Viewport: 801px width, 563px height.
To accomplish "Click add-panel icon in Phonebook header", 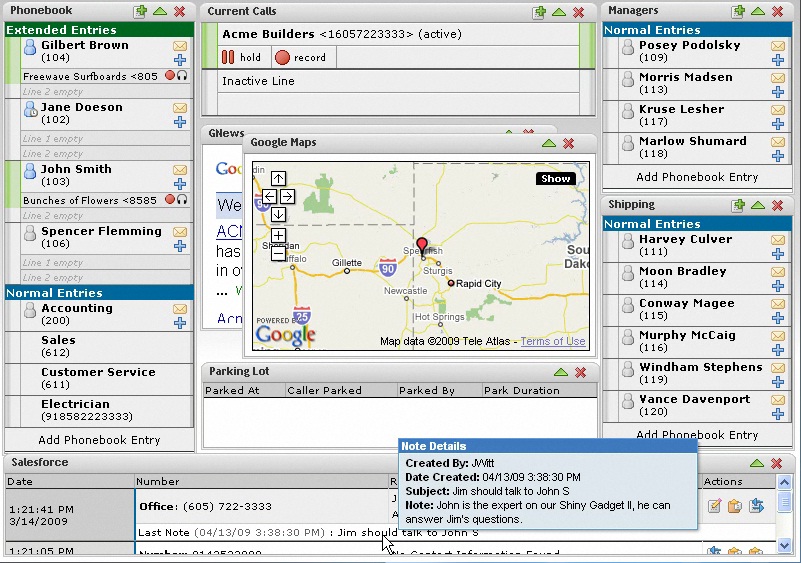I will (140, 11).
